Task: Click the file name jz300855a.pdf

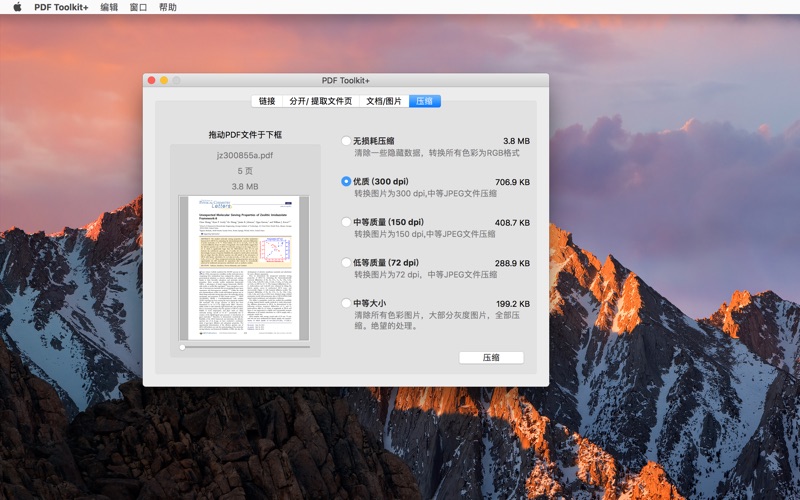Action: coord(245,155)
